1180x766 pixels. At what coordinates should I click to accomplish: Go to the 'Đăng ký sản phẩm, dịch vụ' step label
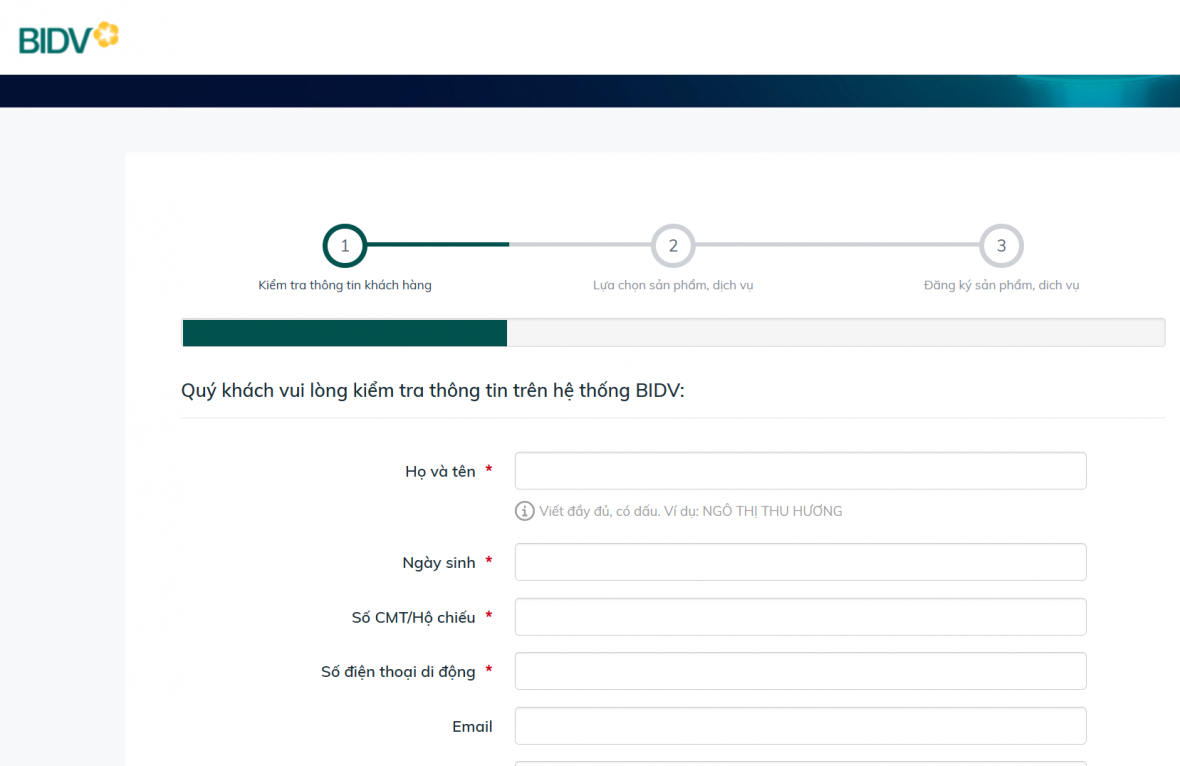[1001, 285]
